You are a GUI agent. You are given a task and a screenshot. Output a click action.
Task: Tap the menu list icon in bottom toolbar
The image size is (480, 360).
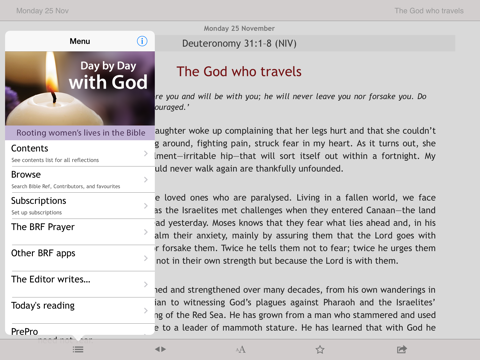point(78,349)
